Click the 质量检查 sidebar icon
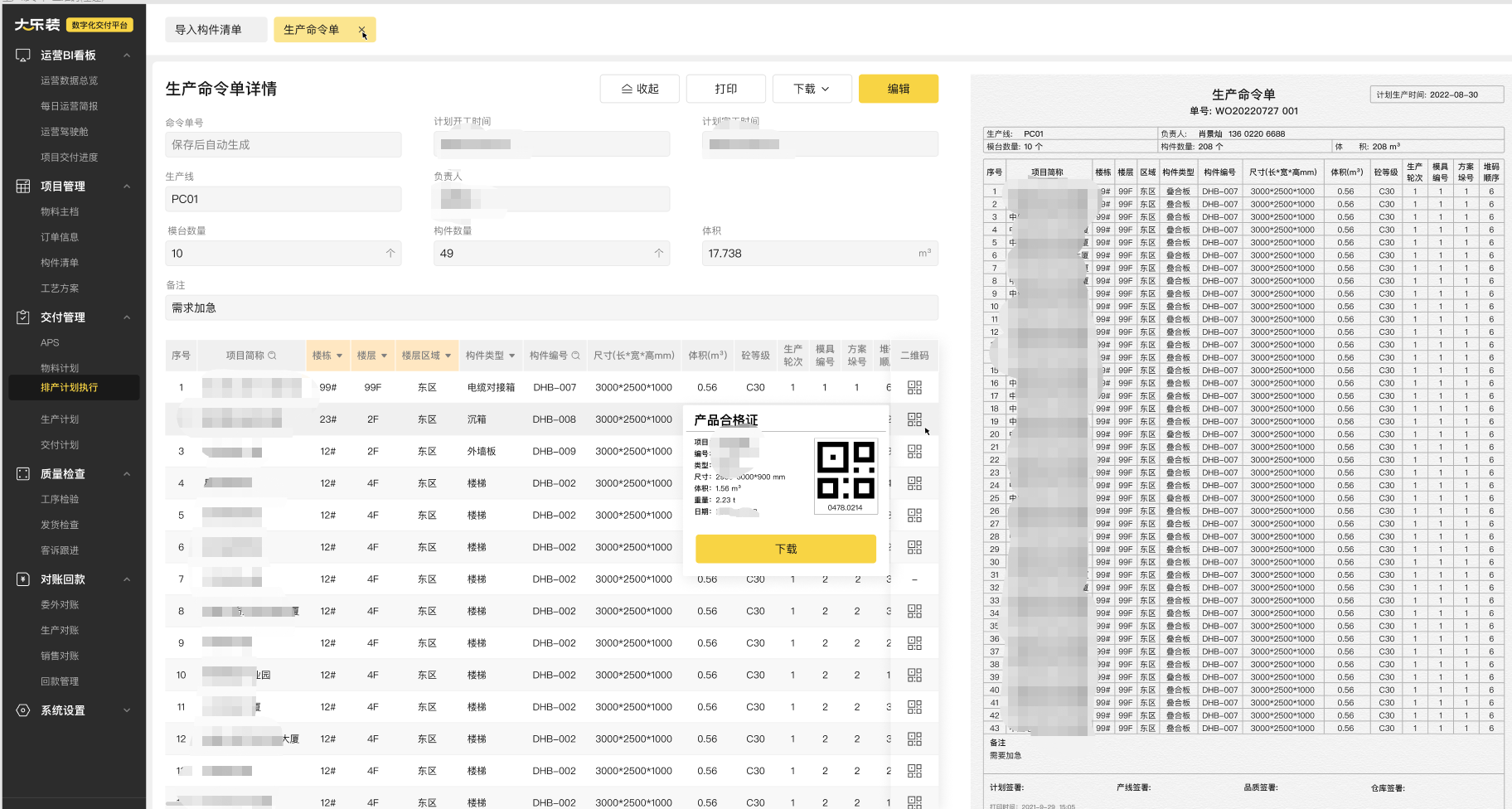This screenshot has height=809, width=1512. [x=23, y=473]
